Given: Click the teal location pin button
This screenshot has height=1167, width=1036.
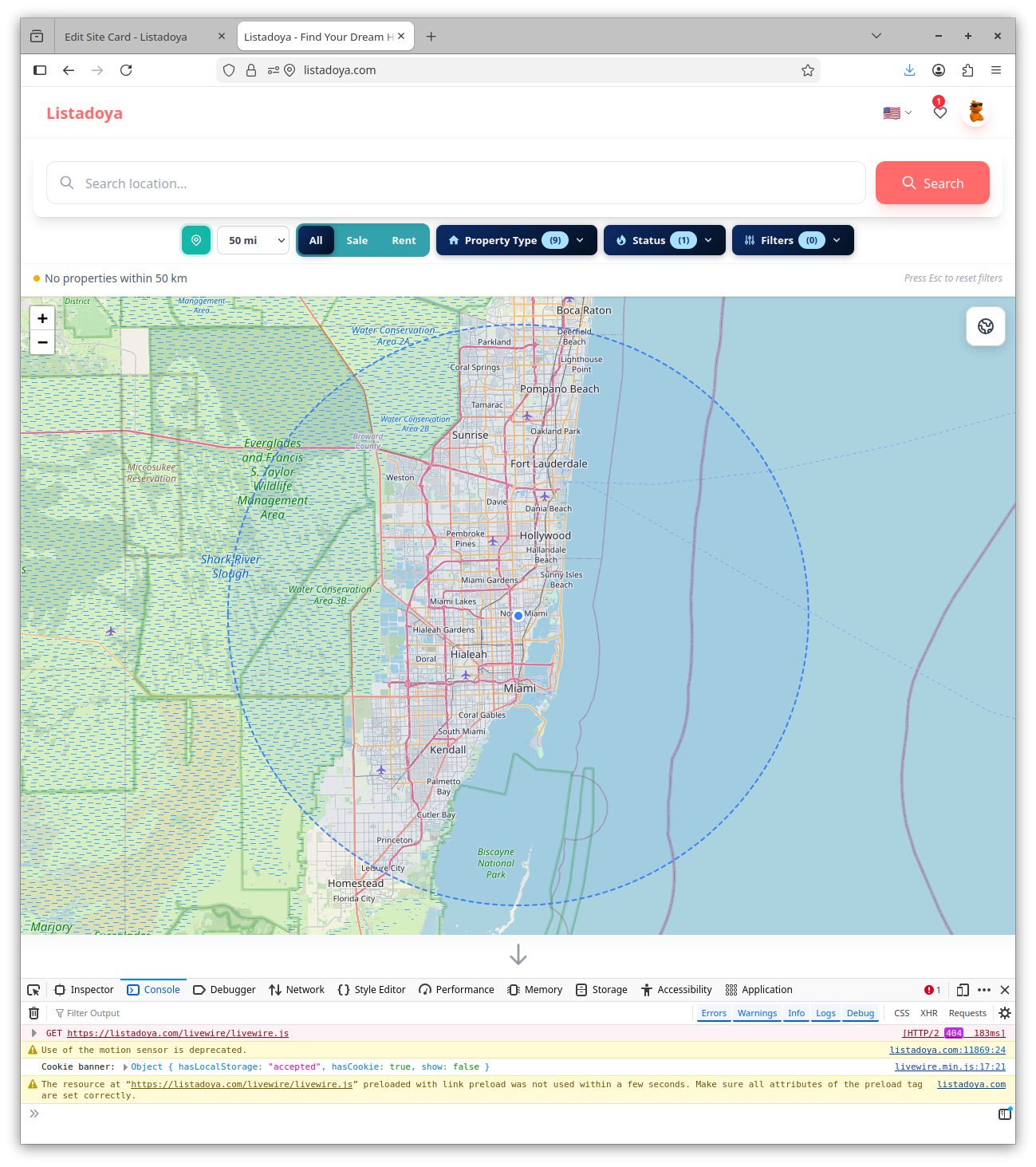Looking at the screenshot, I should (x=195, y=240).
